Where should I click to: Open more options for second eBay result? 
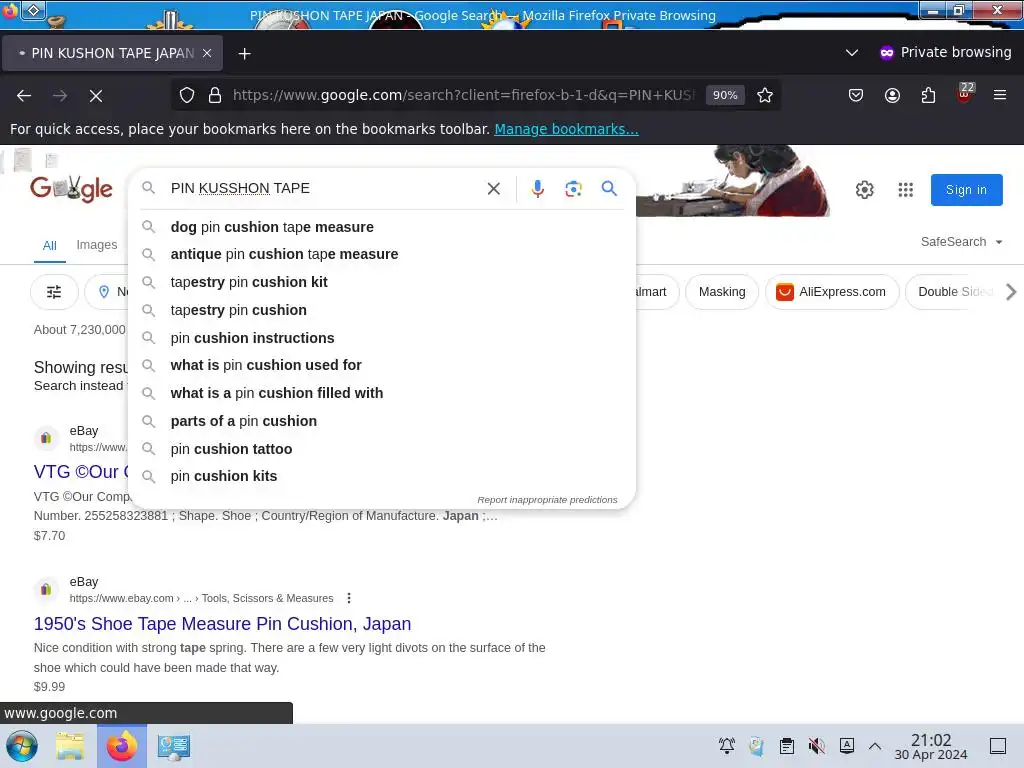(349, 598)
